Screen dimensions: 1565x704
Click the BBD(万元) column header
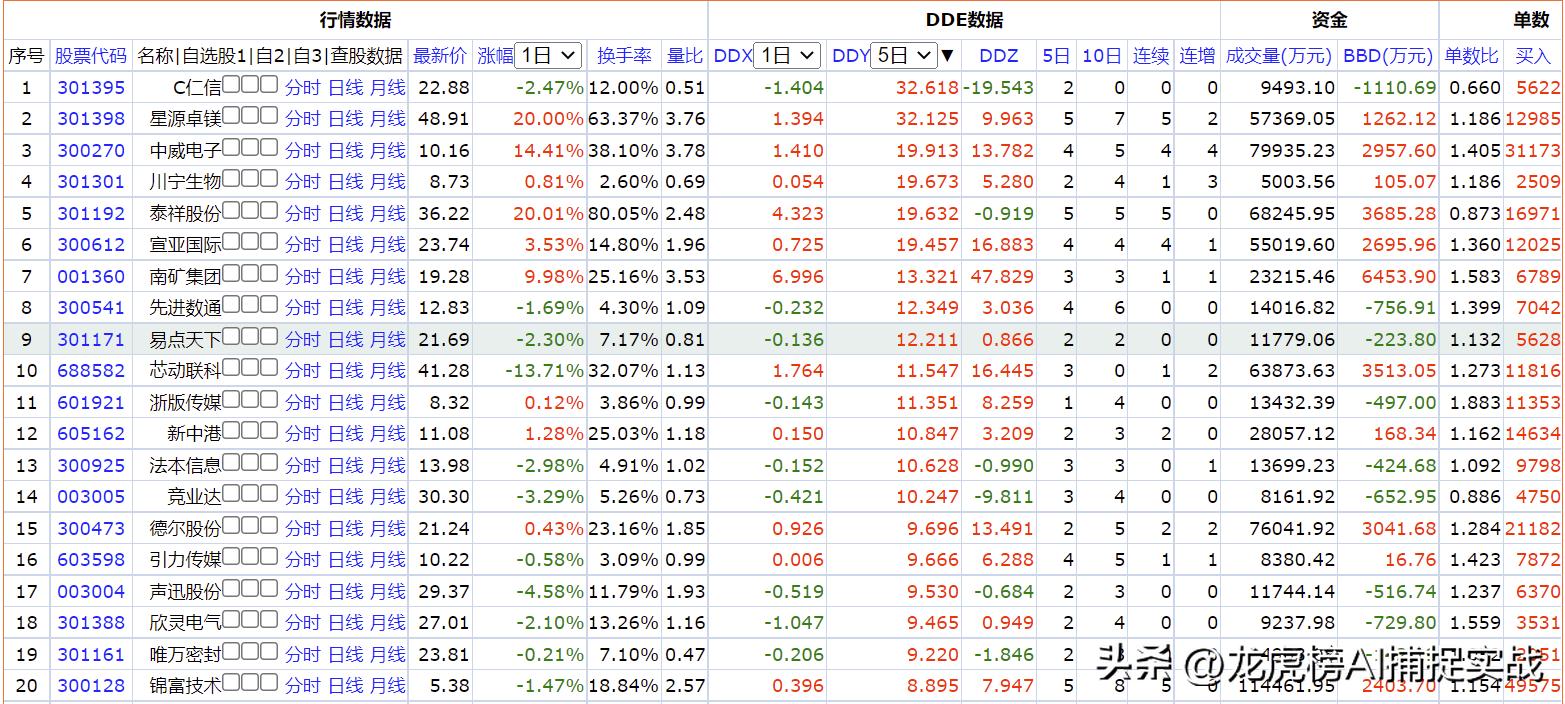(x=1388, y=56)
